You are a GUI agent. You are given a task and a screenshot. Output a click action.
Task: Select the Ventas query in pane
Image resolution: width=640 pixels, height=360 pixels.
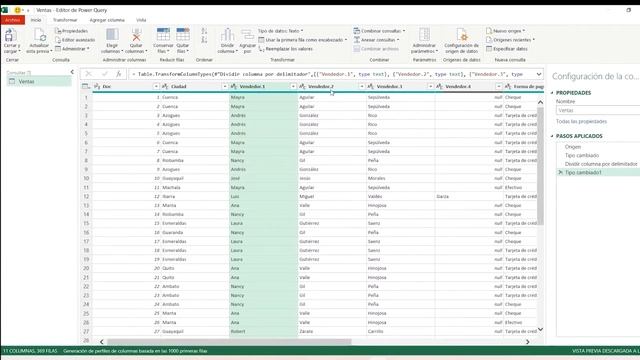(x=39, y=82)
